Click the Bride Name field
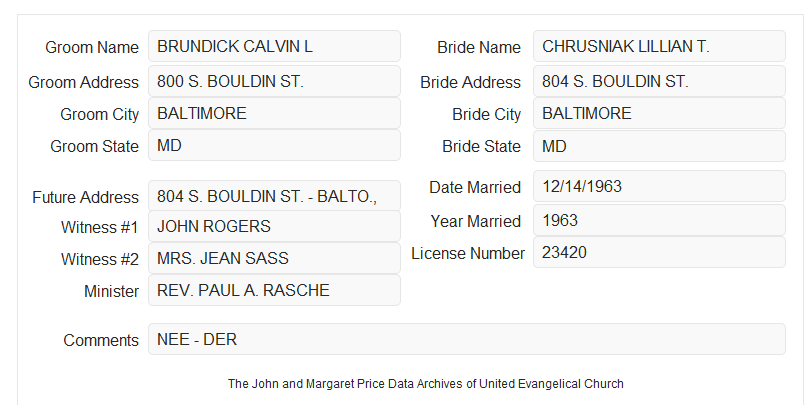805x405 pixels. tap(659, 46)
